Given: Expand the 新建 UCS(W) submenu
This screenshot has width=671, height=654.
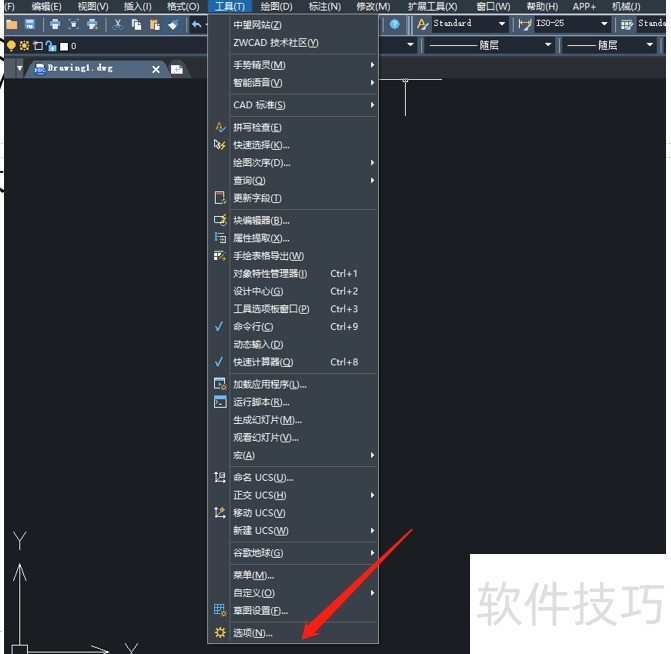Looking at the screenshot, I should click(x=260, y=531).
